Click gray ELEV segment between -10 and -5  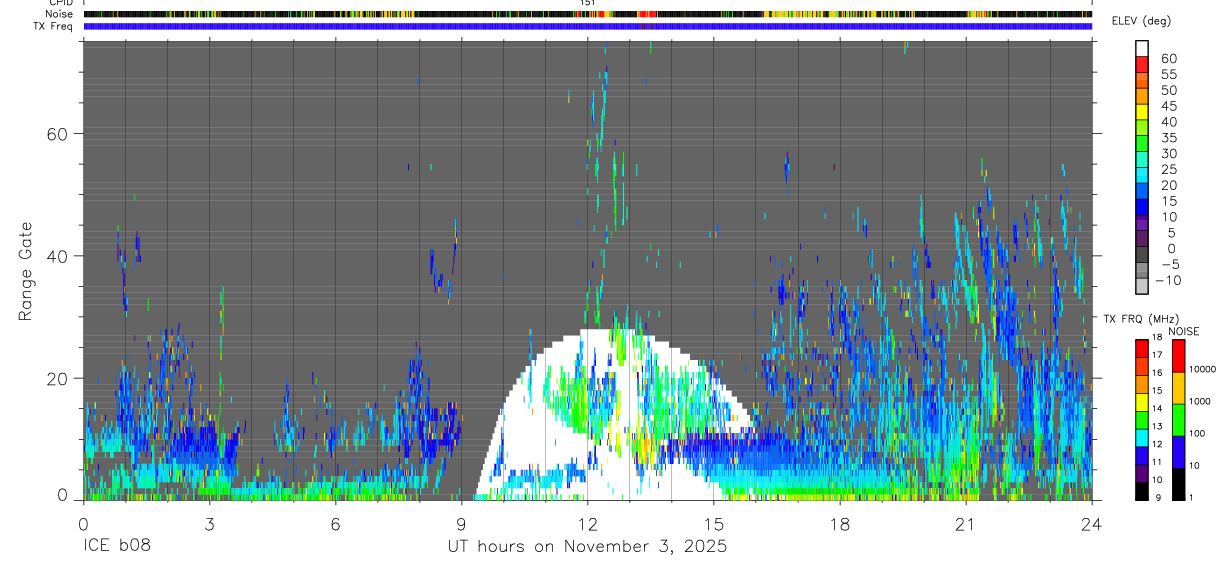tap(1142, 272)
